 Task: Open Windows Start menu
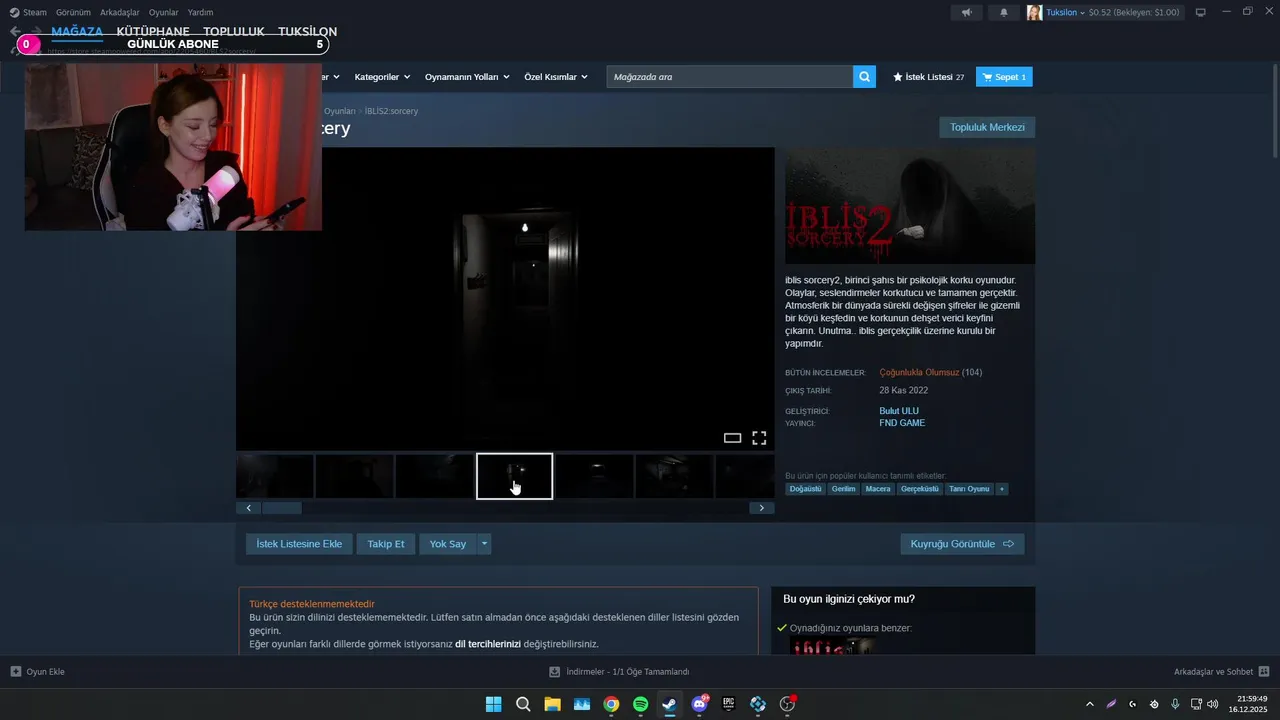[x=493, y=704]
